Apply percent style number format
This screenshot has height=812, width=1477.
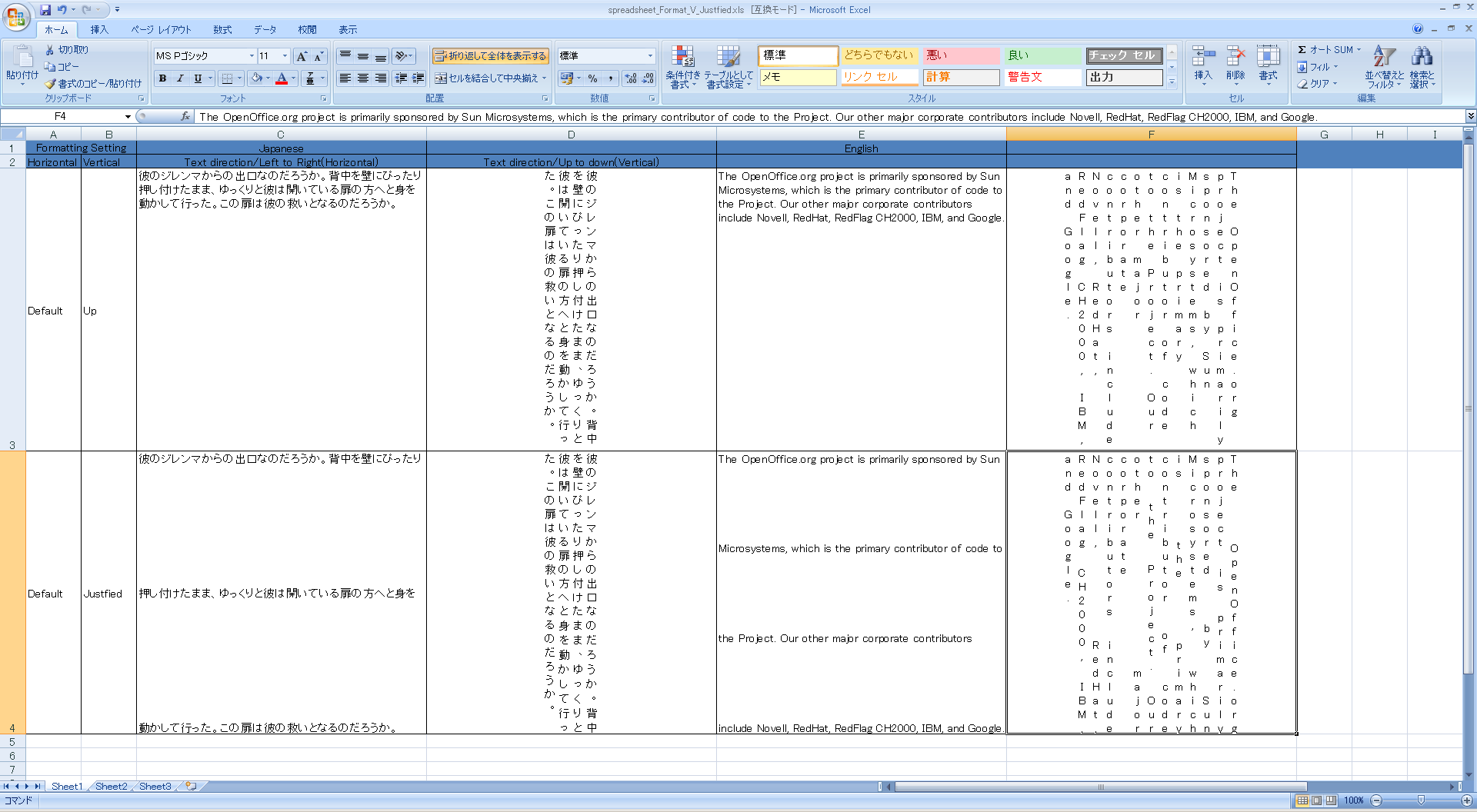592,78
